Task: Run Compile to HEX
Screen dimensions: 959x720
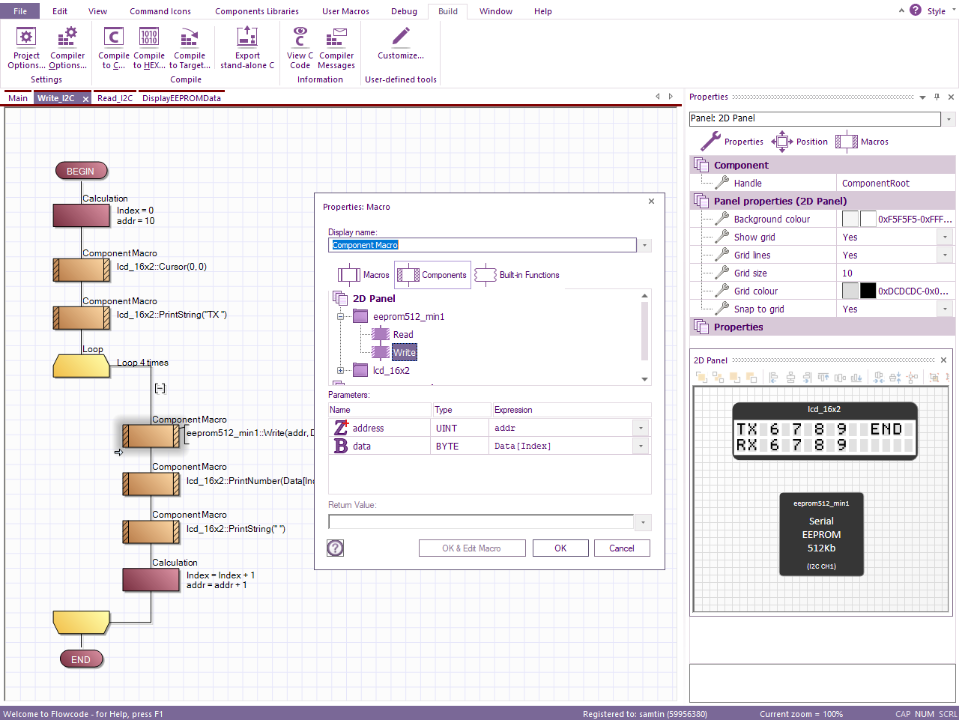Action: click(149, 48)
